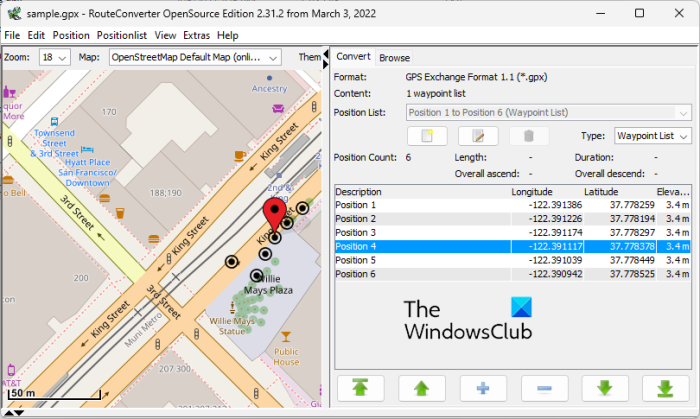Open the Extras menu

(x=199, y=35)
